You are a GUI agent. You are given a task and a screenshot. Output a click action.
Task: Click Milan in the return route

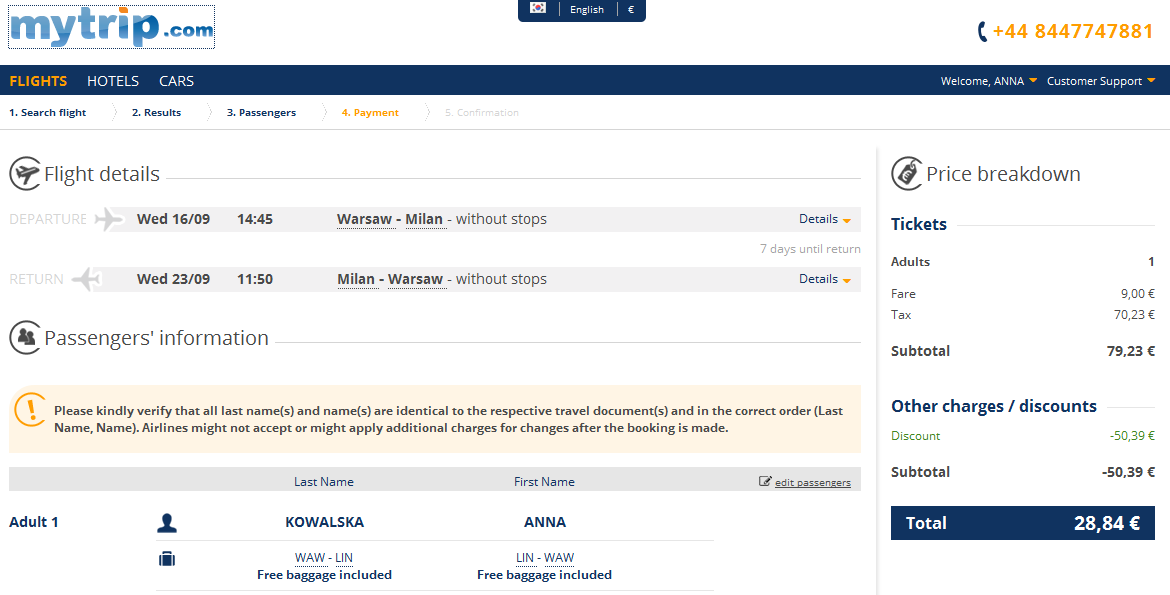356,279
